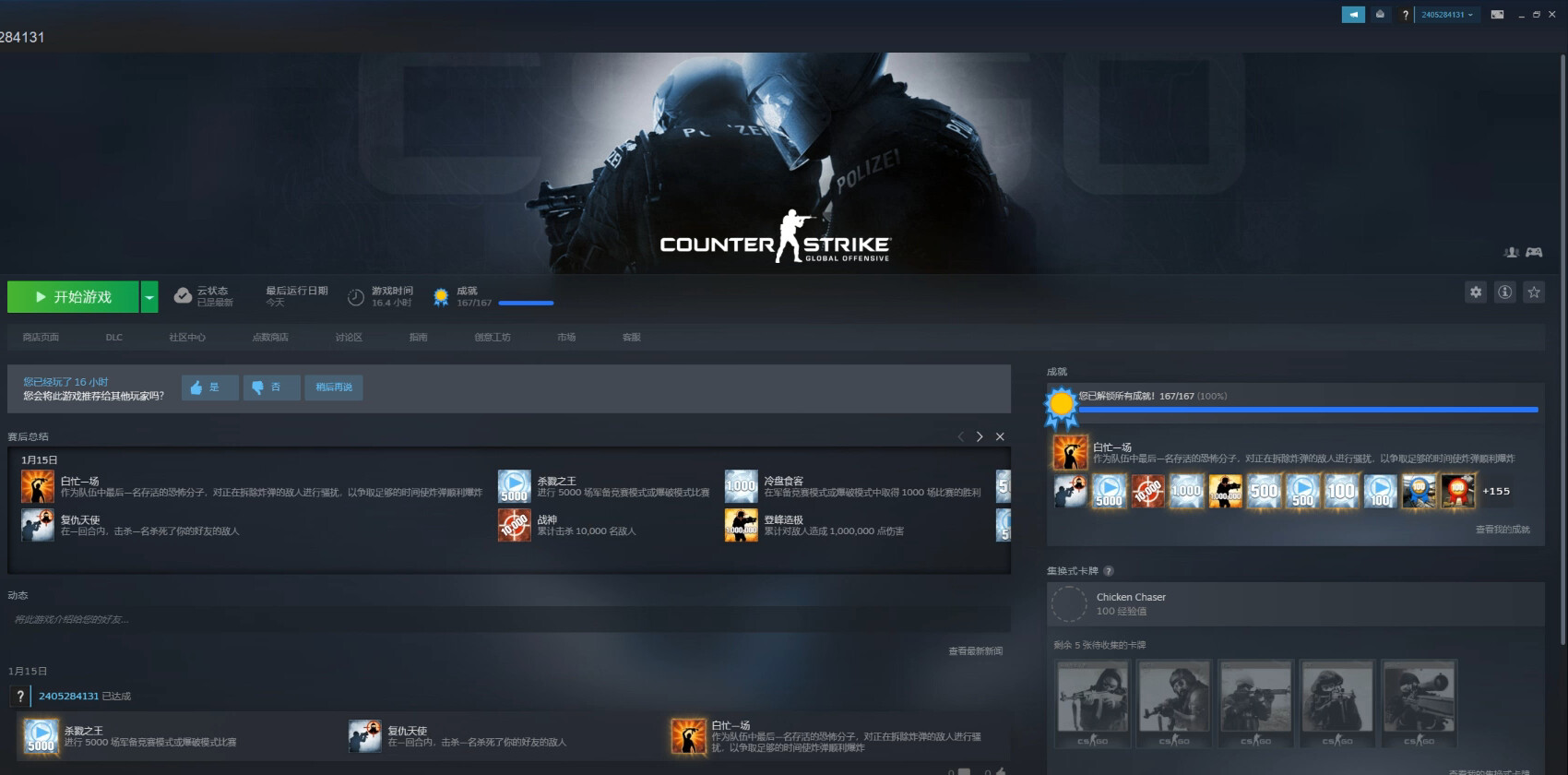Open the inbox envelope icon
Viewport: 1568px width, 775px height.
pos(1380,15)
